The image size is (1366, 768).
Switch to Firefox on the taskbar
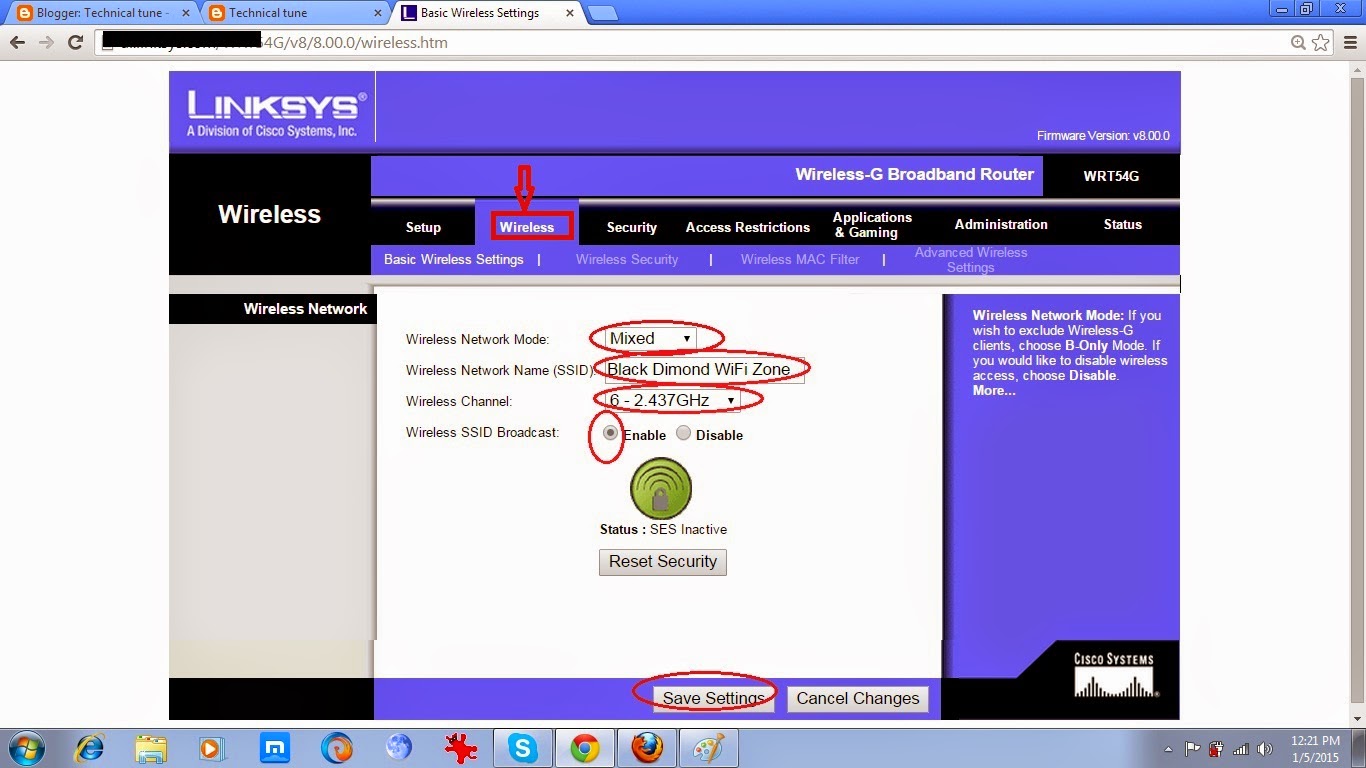(x=647, y=748)
